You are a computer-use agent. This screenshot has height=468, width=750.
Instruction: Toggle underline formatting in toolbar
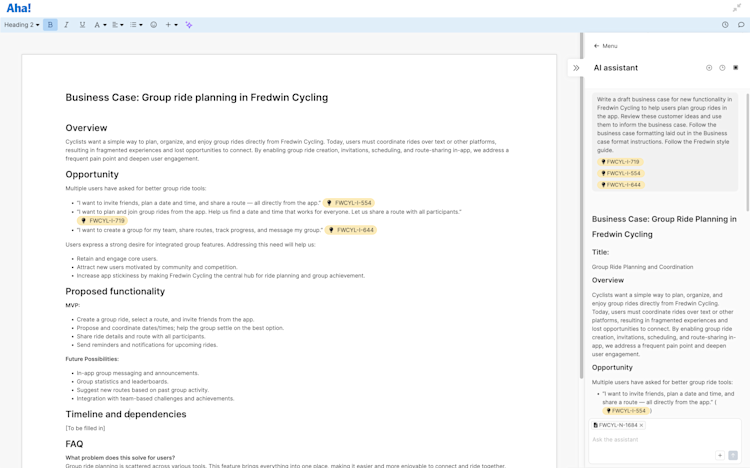(82, 25)
